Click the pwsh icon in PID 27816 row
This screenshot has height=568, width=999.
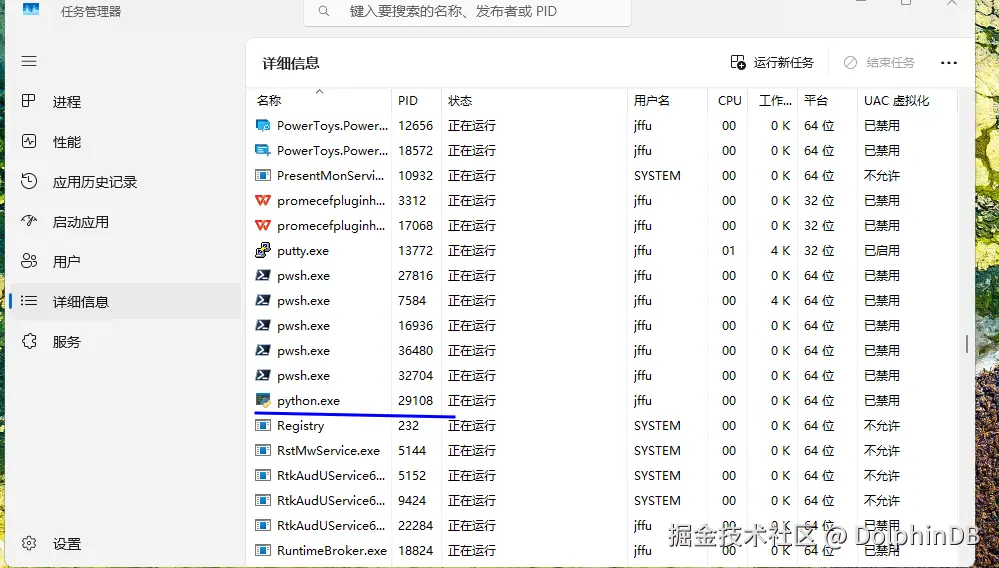click(x=262, y=275)
